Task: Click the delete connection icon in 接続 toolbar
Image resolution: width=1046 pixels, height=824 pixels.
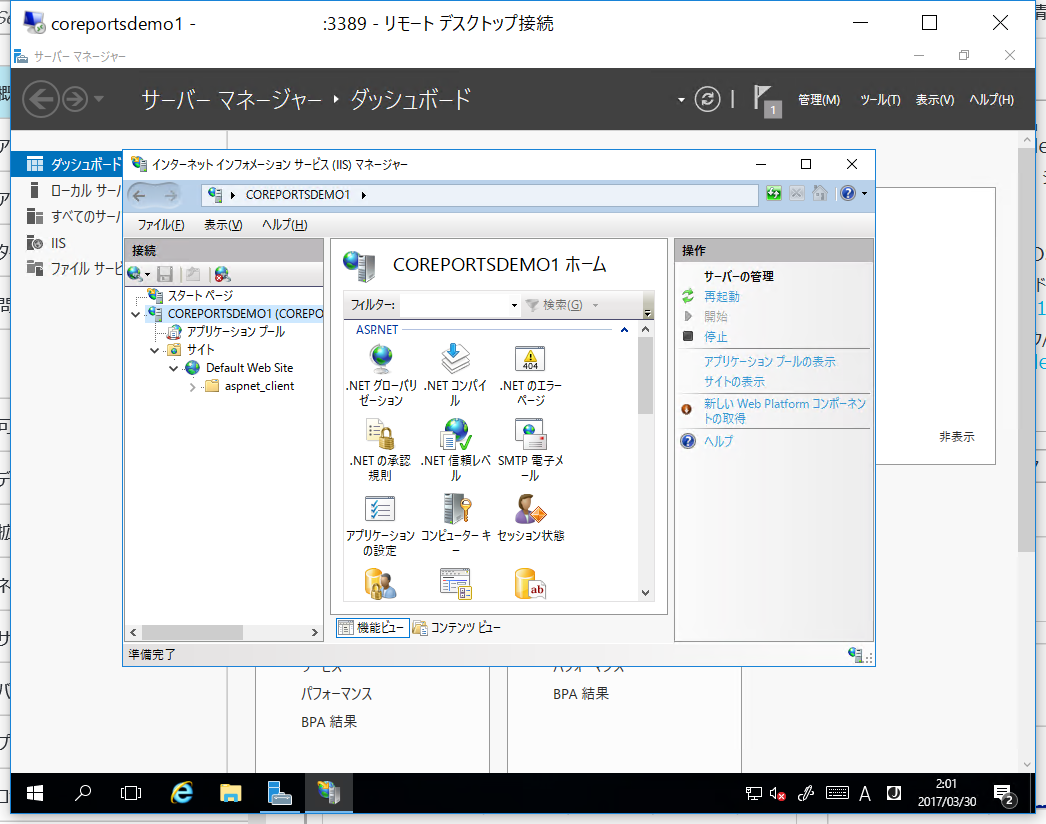Action: pos(222,274)
